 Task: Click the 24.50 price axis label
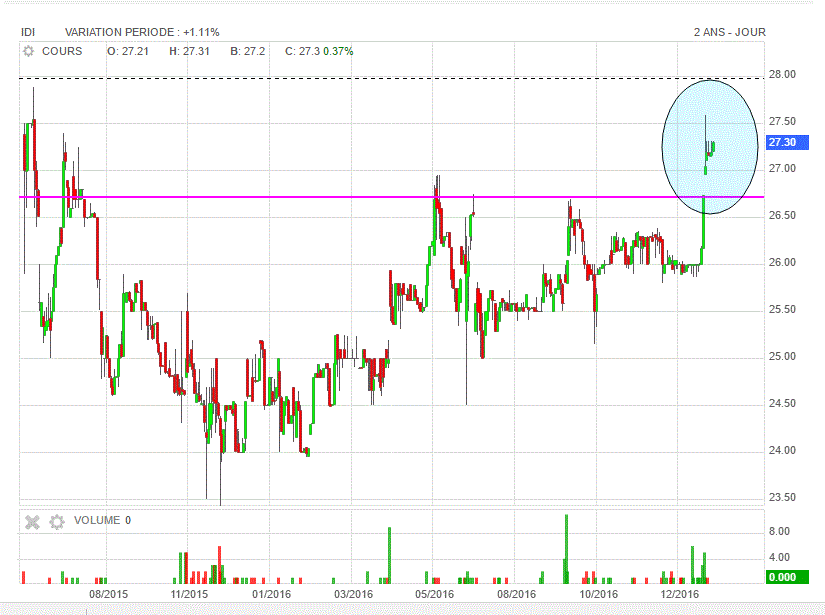tap(782, 403)
